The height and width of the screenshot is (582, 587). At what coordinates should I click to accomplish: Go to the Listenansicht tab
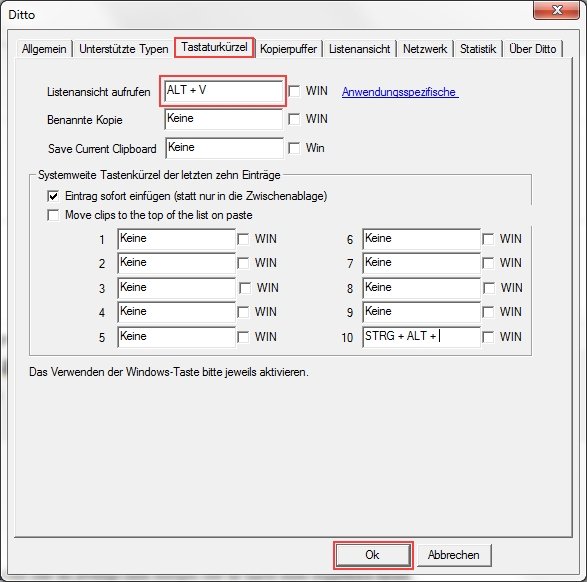tap(359, 49)
